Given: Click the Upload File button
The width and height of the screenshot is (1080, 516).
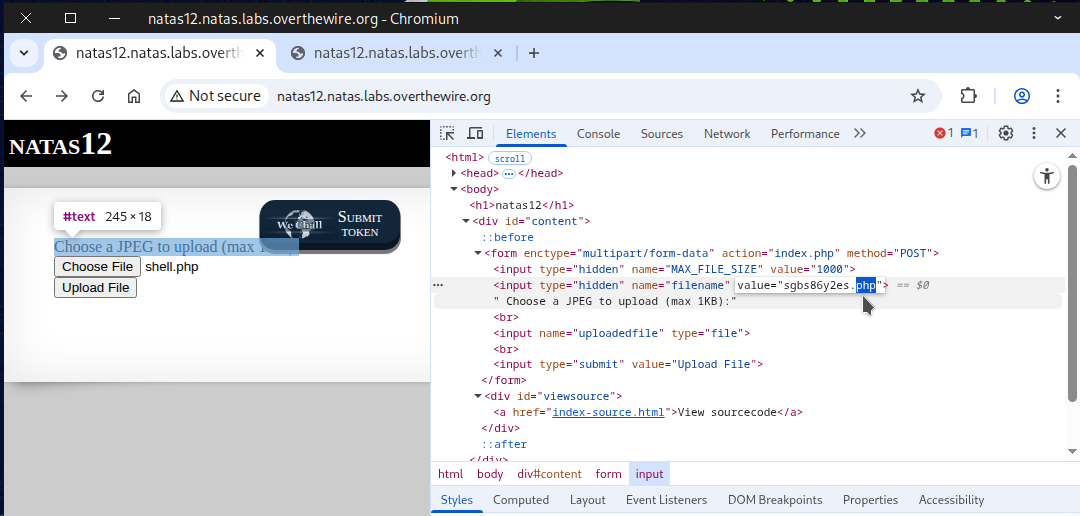Looking at the screenshot, I should click(95, 288).
